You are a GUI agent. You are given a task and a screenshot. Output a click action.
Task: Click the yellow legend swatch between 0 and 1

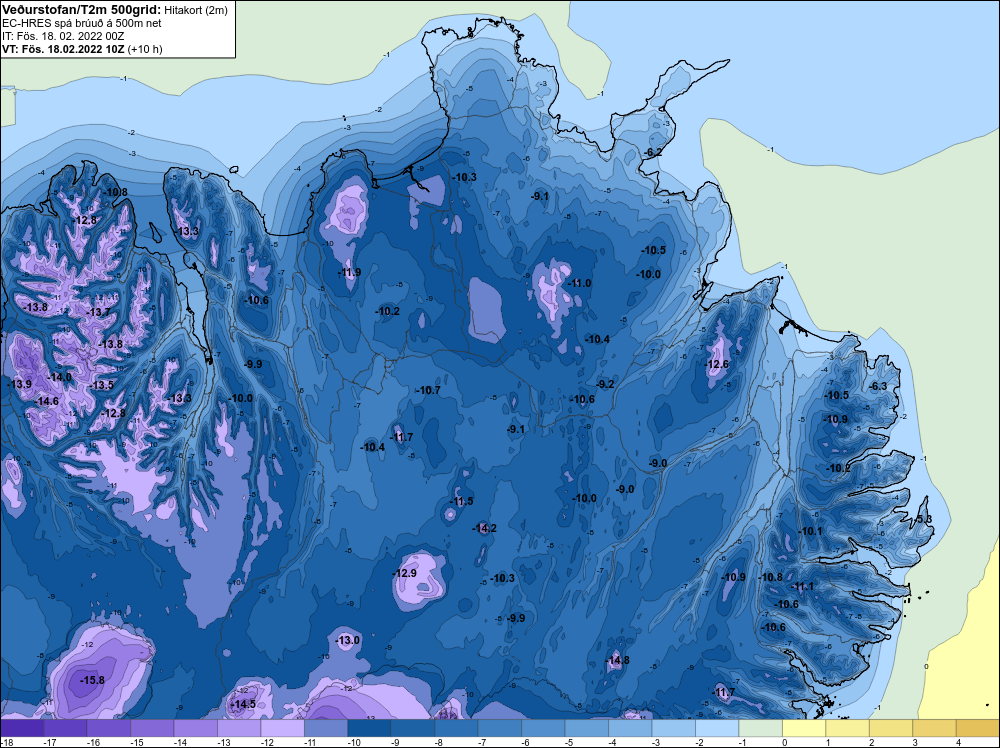point(804,728)
